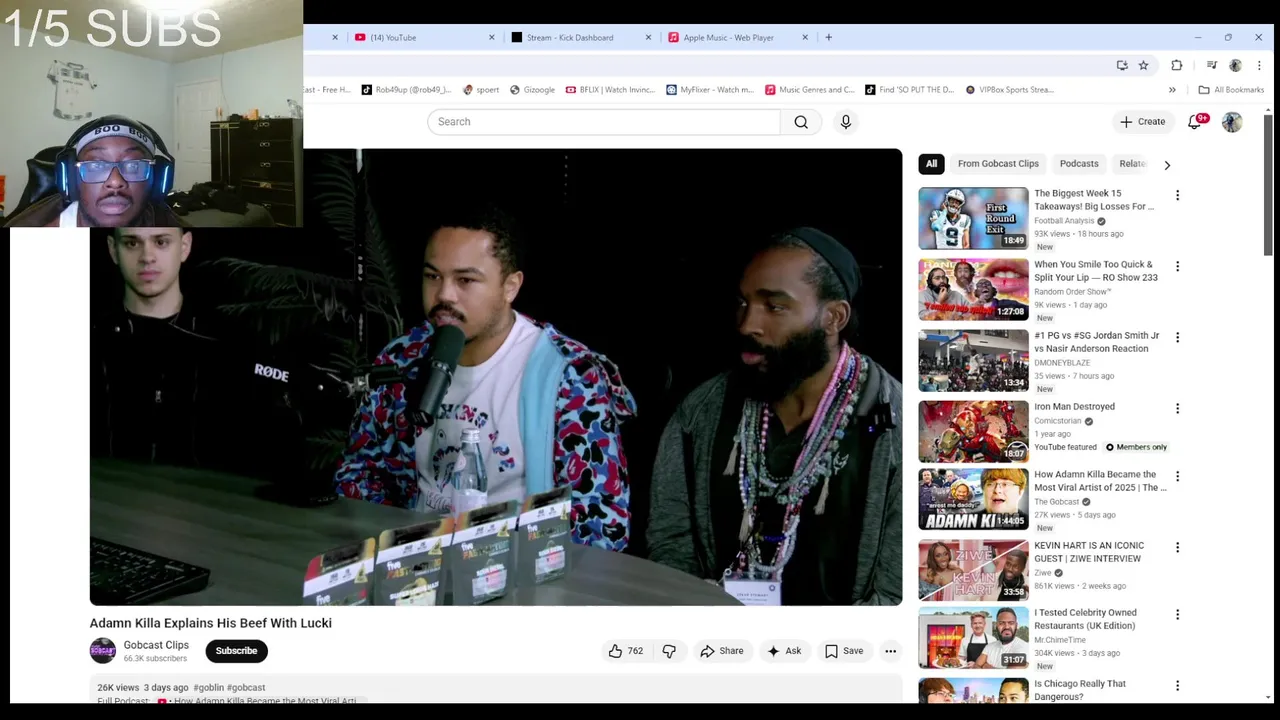Viewport: 1280px width, 720px height.
Task: Close the Stream - Kick Dashboard tab
Action: click(648, 37)
